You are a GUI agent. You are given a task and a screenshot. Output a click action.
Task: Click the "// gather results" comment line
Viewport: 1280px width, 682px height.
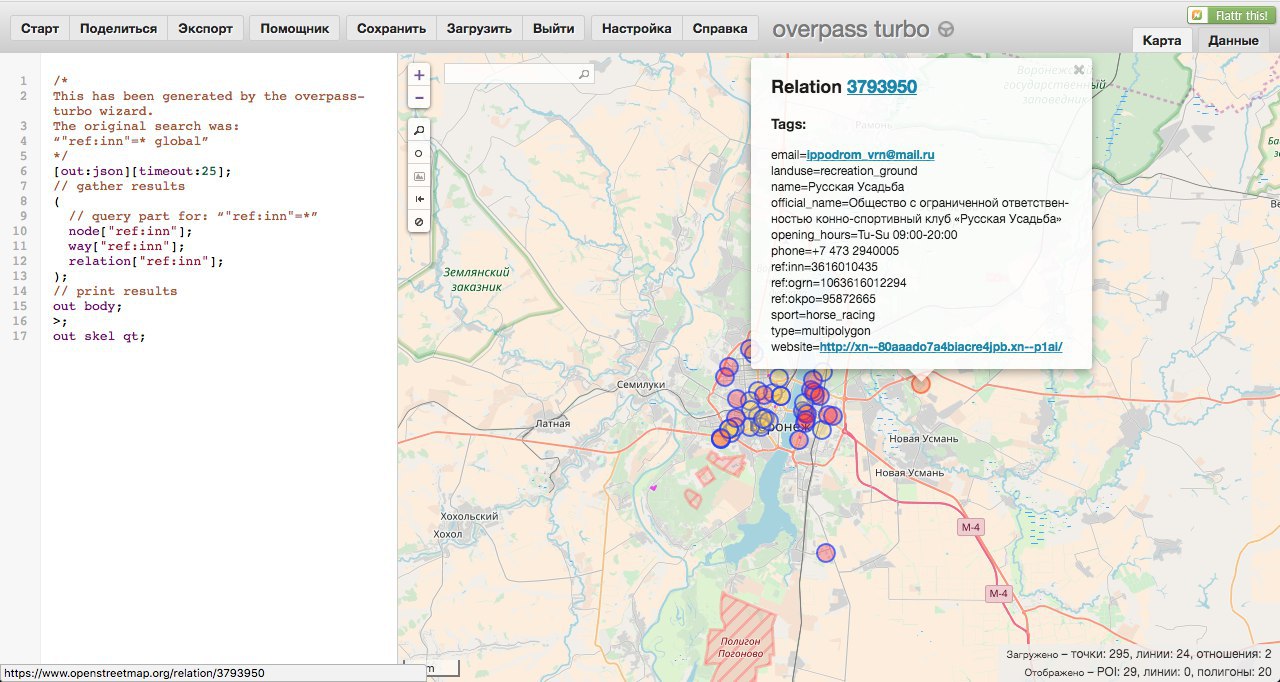tap(119, 186)
